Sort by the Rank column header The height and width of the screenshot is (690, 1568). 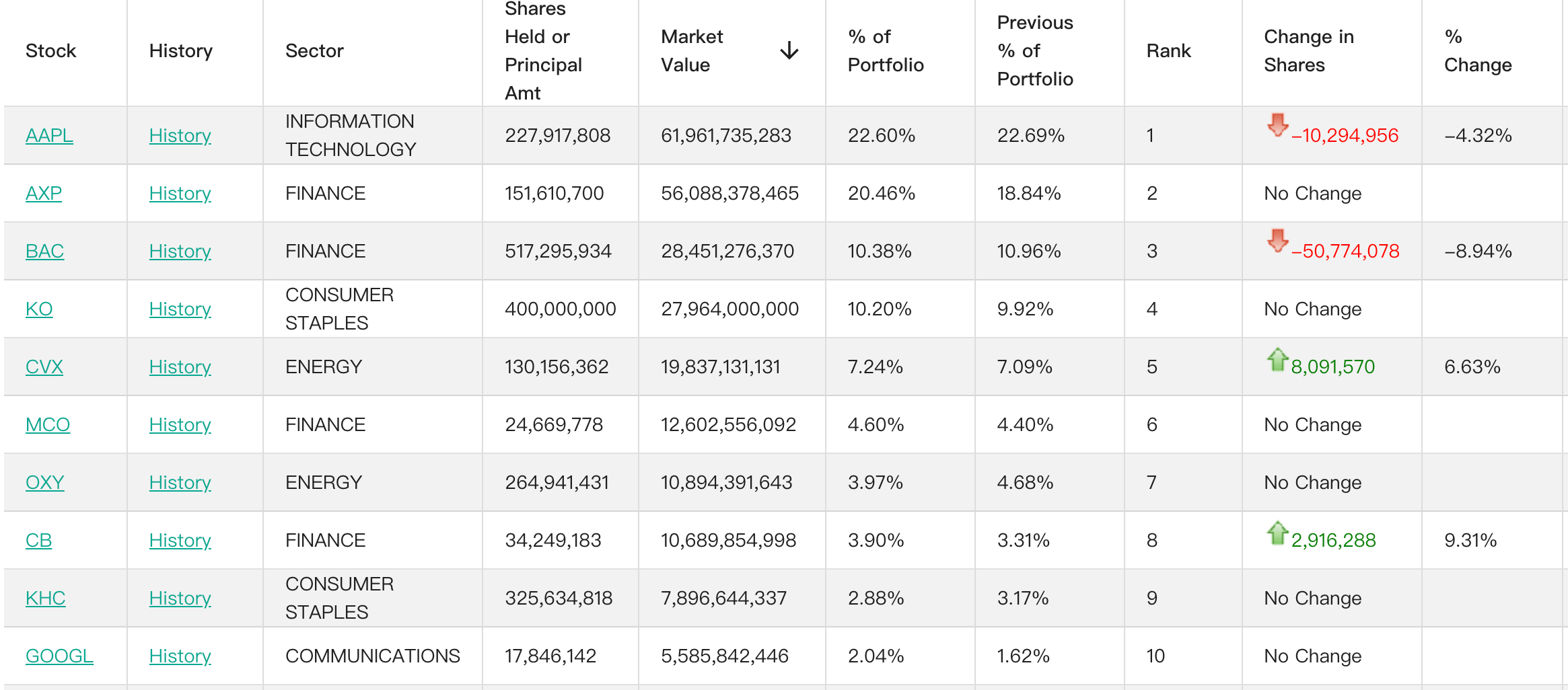[x=1168, y=50]
